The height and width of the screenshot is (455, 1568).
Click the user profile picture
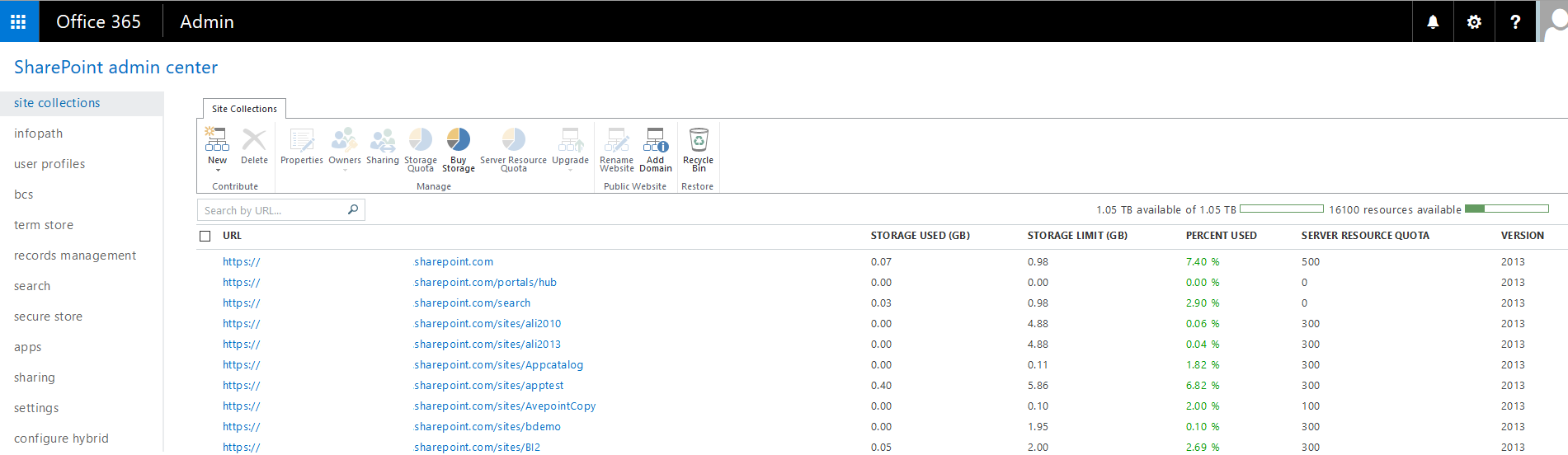[1554, 21]
